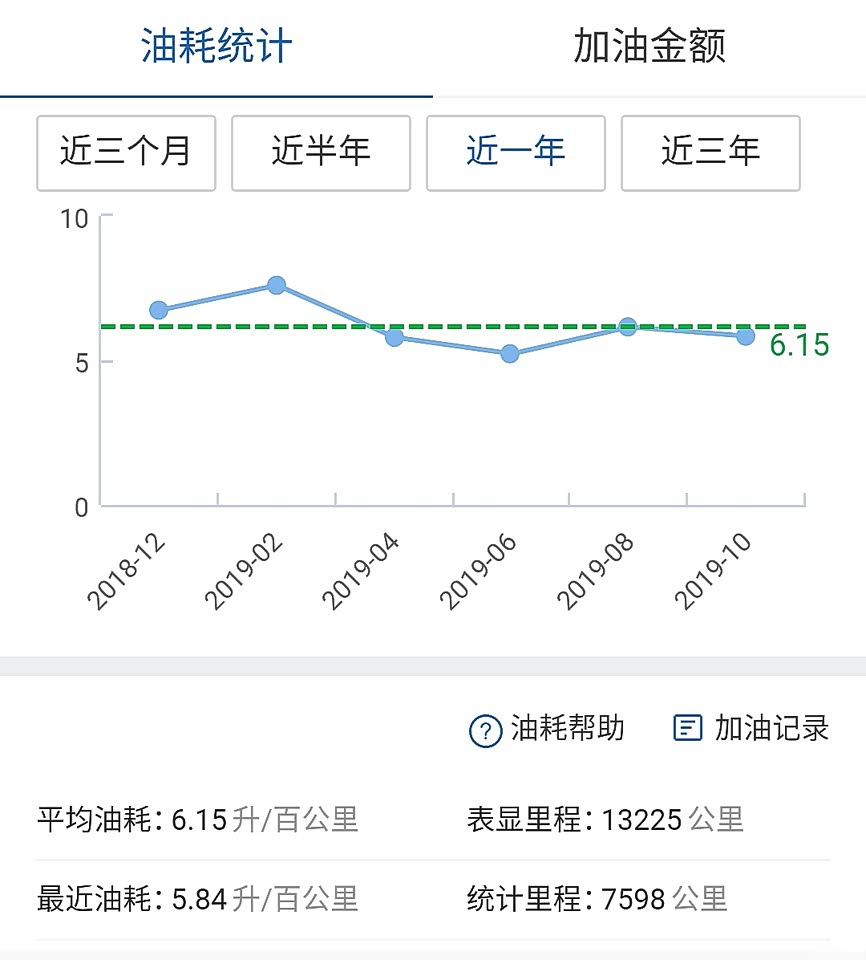Click the green 6.15 average label
Image resolution: width=866 pixels, height=960 pixels.
coord(799,346)
